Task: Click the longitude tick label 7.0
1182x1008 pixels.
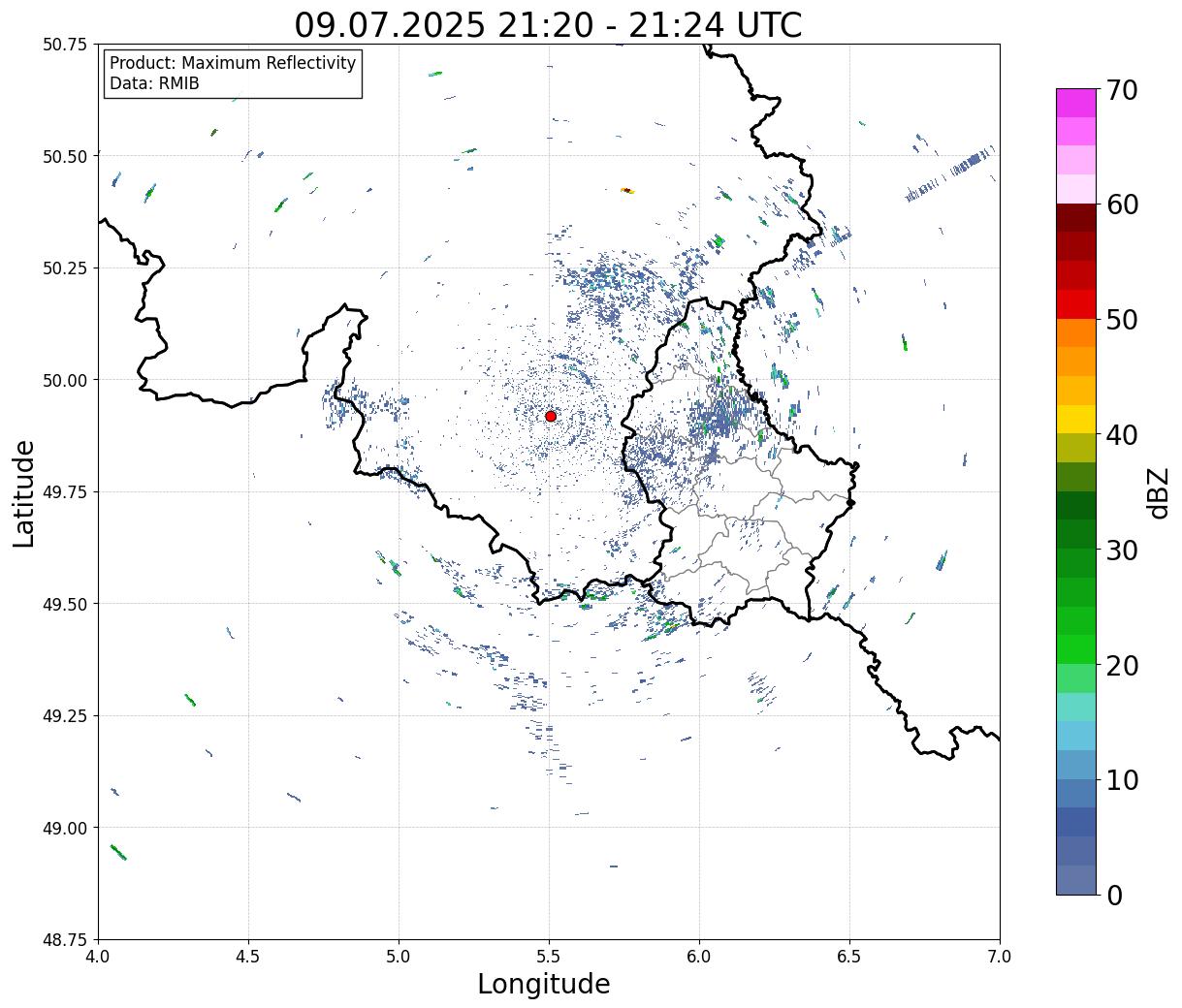Action: pos(1000,956)
